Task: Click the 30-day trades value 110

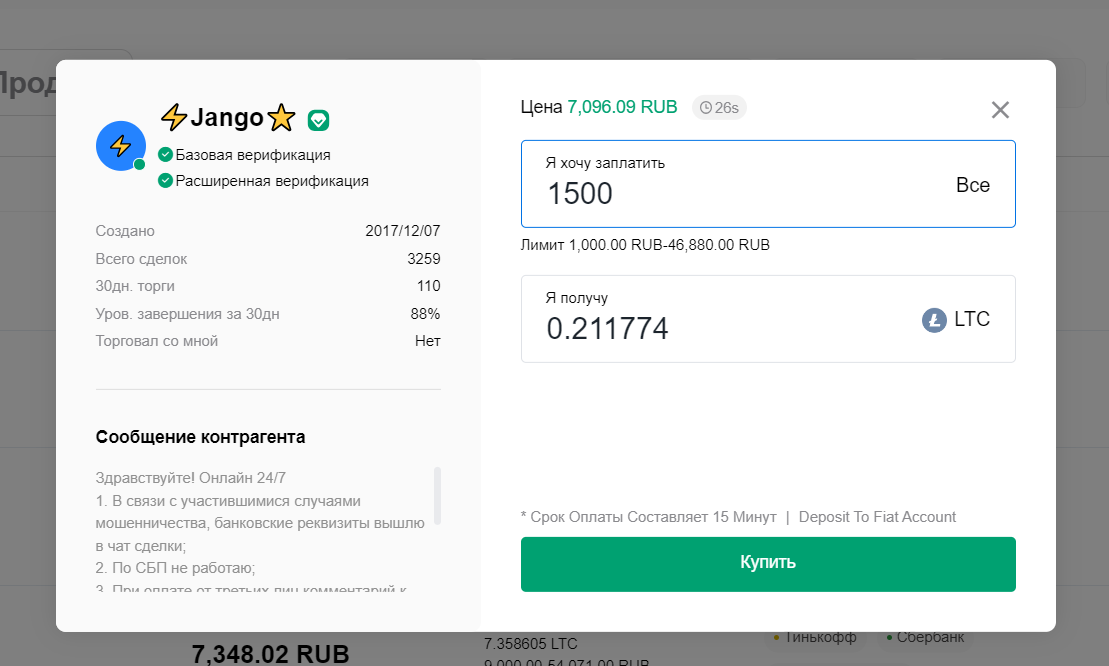Action: click(x=429, y=286)
